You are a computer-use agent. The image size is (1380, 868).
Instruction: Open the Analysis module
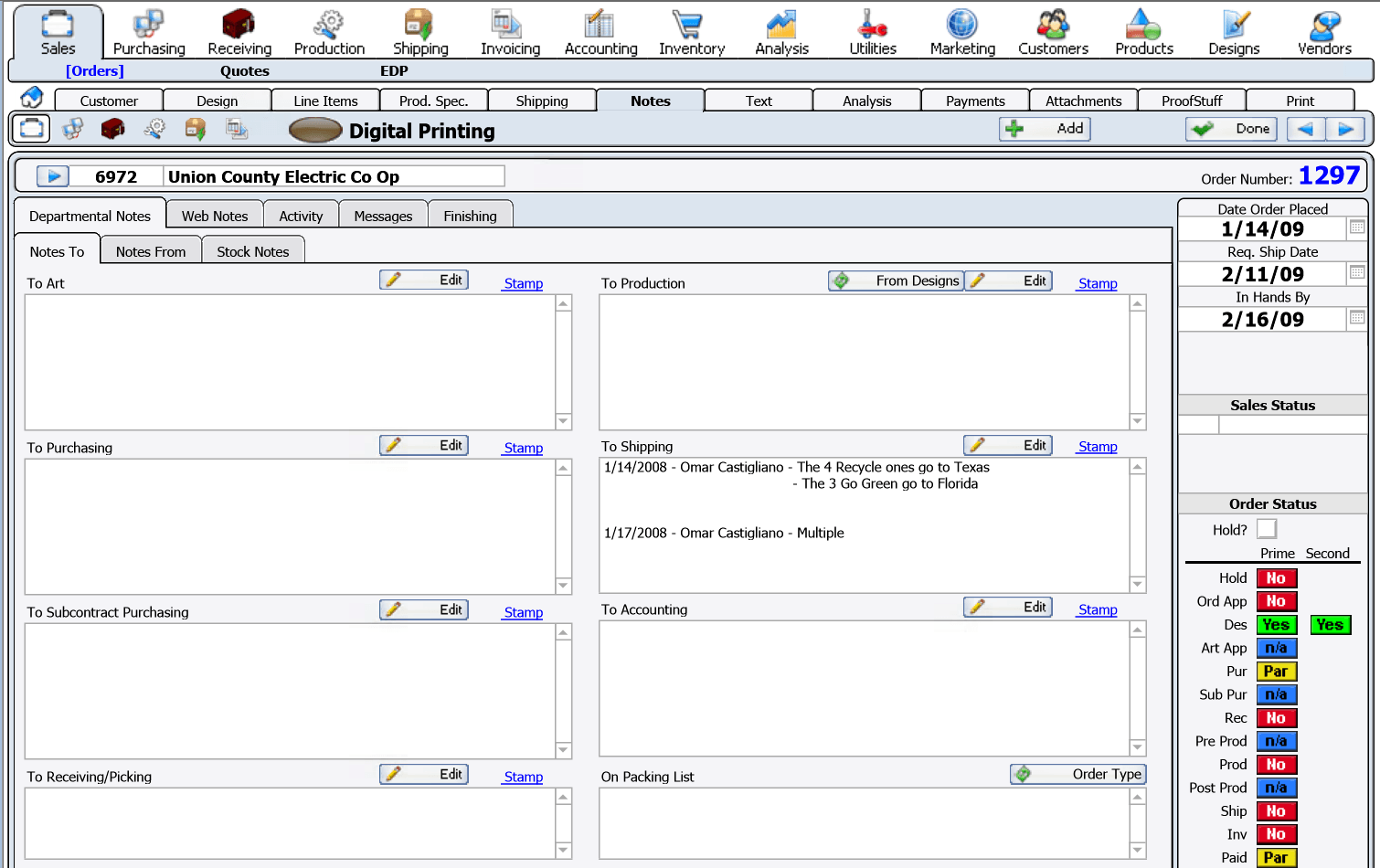coord(781,32)
